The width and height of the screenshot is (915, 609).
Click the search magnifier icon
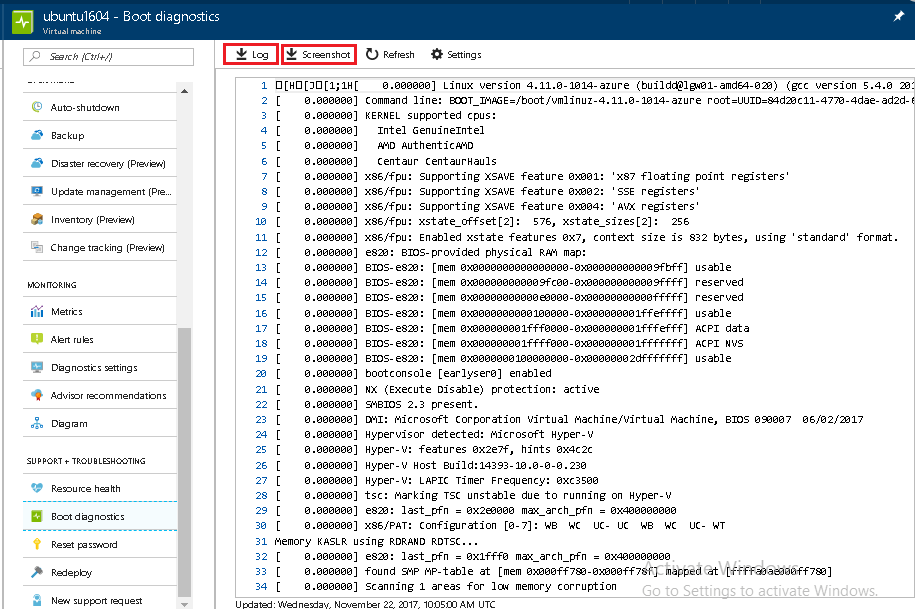click(x=35, y=56)
